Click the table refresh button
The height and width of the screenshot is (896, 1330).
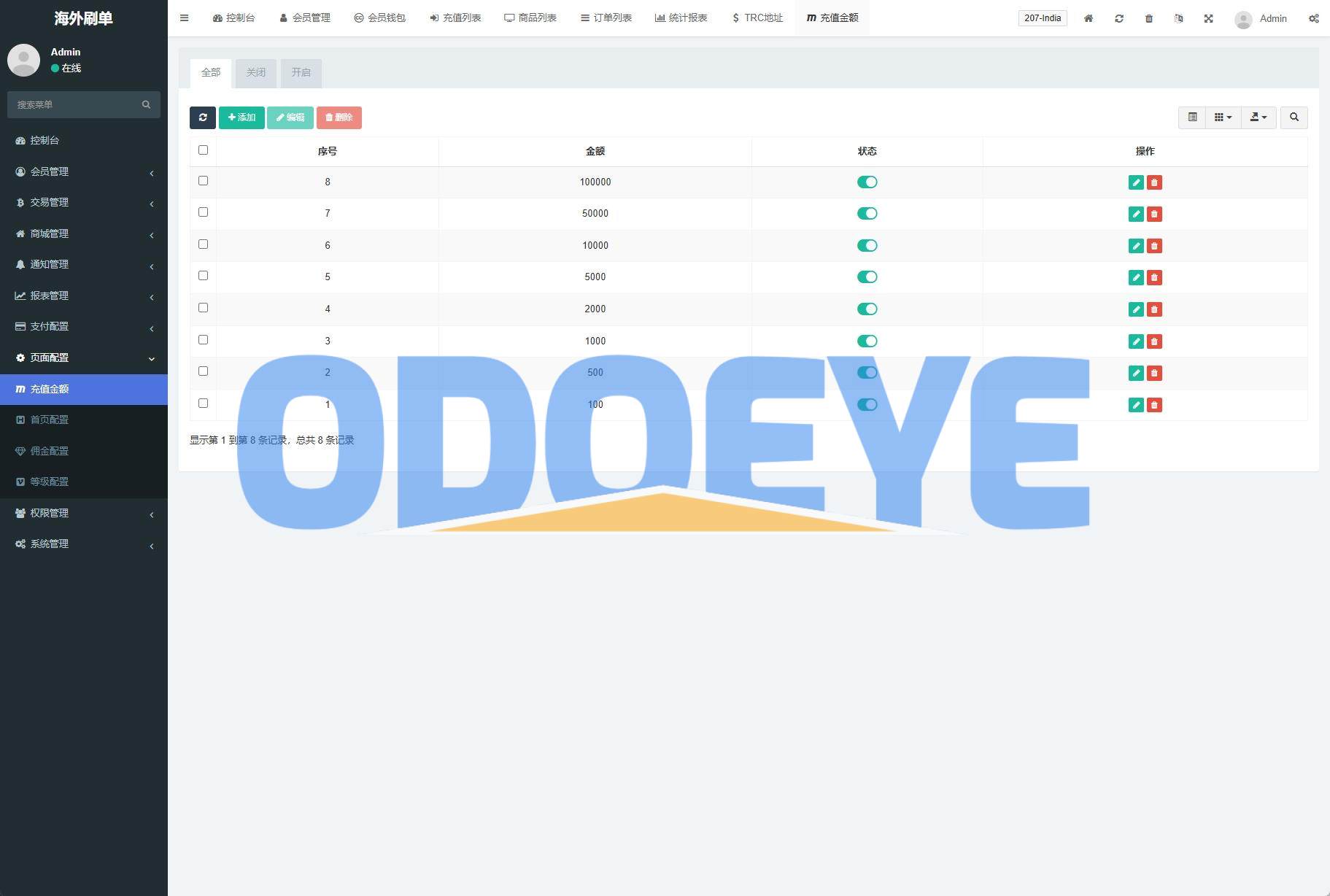point(203,117)
